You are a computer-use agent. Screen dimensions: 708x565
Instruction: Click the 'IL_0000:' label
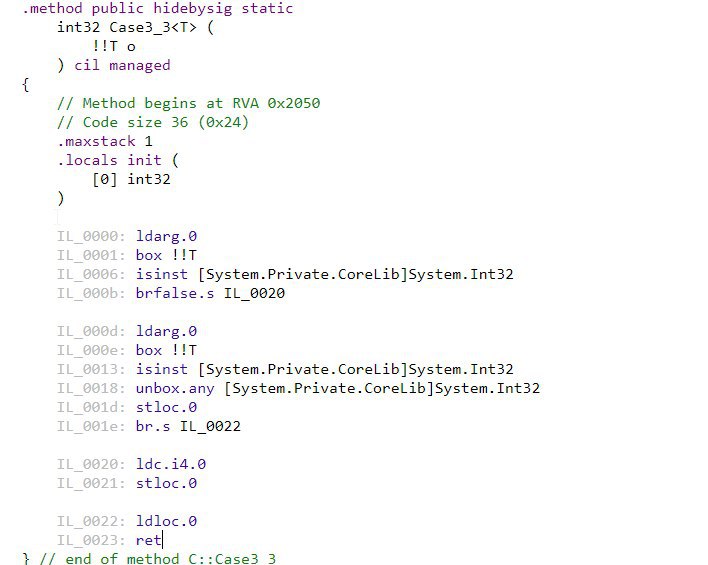click(x=91, y=236)
